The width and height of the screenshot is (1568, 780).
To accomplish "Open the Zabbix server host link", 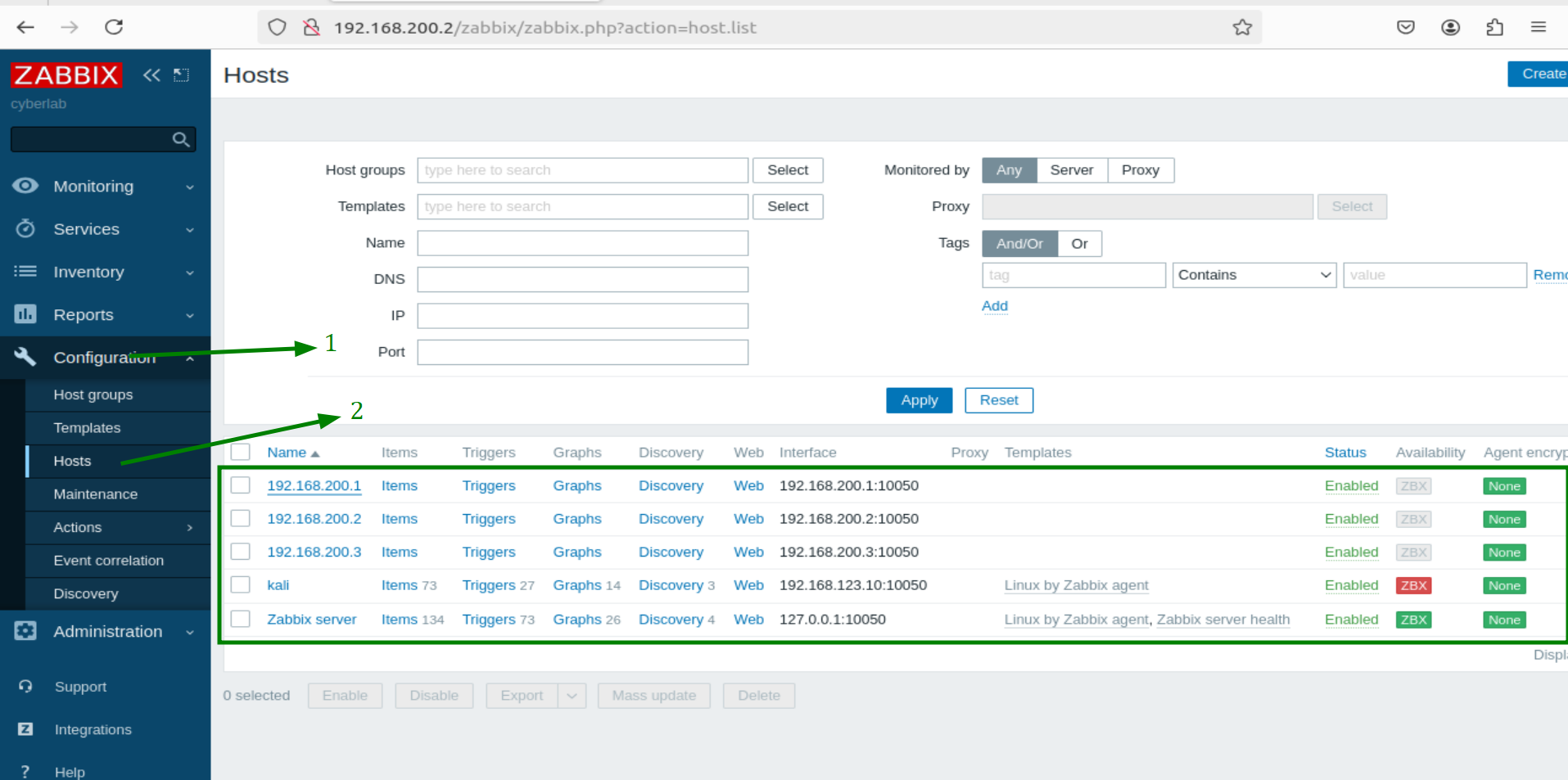I will [312, 620].
